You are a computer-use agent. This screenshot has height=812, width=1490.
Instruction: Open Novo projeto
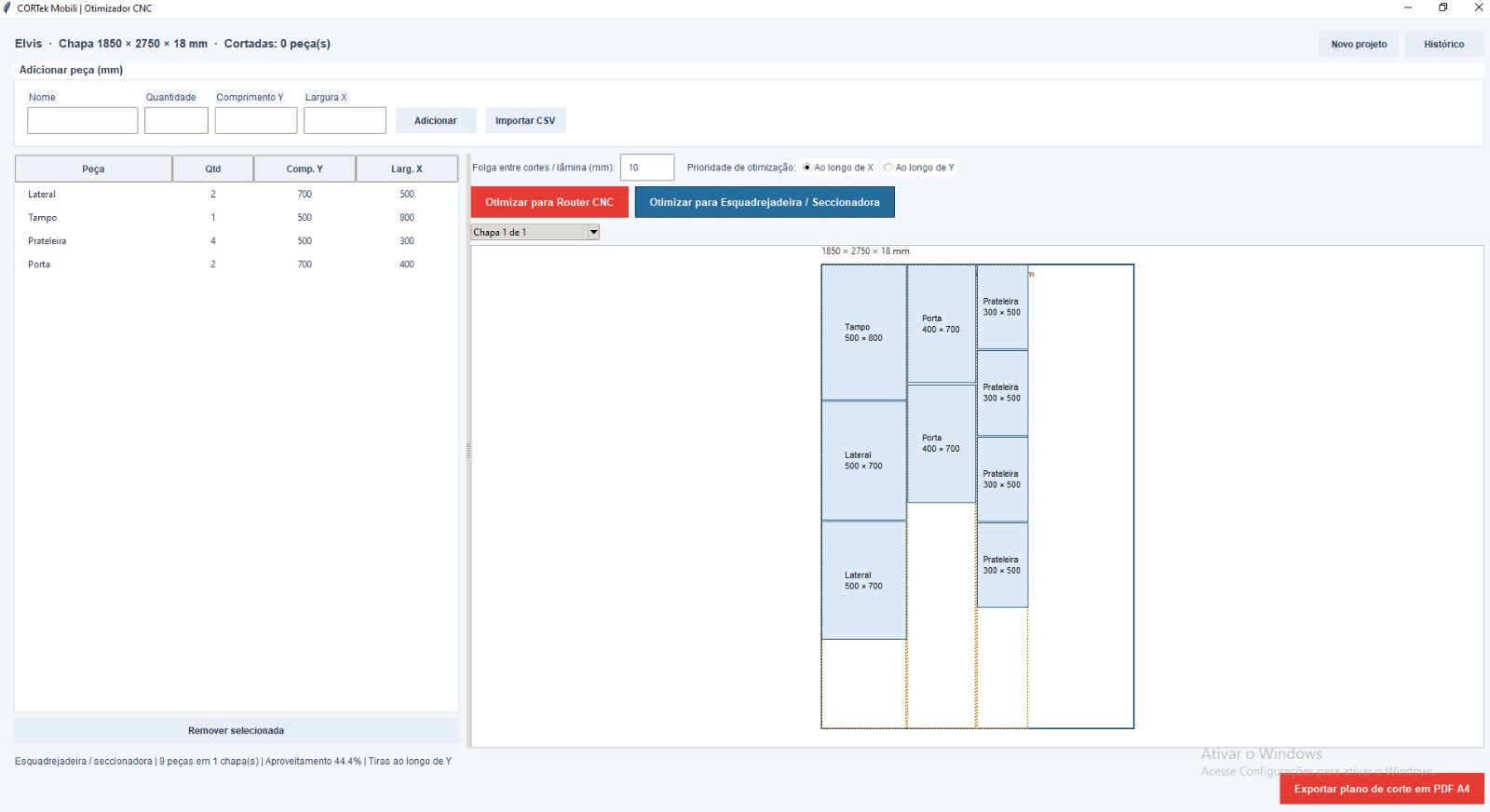(x=1359, y=44)
